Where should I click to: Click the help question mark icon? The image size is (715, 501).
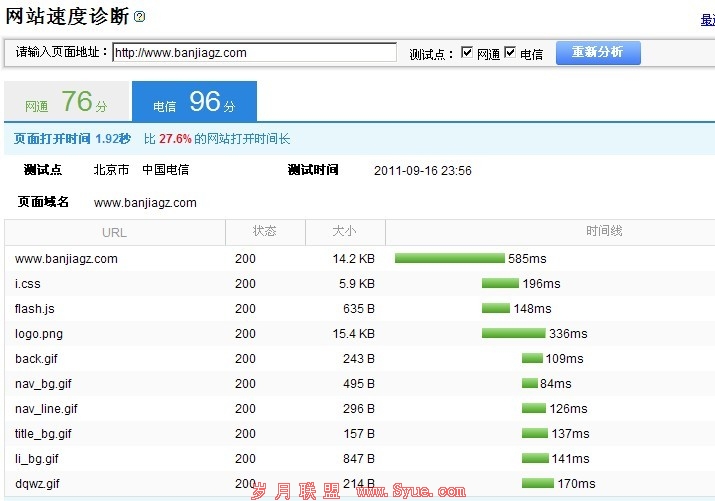(140, 17)
